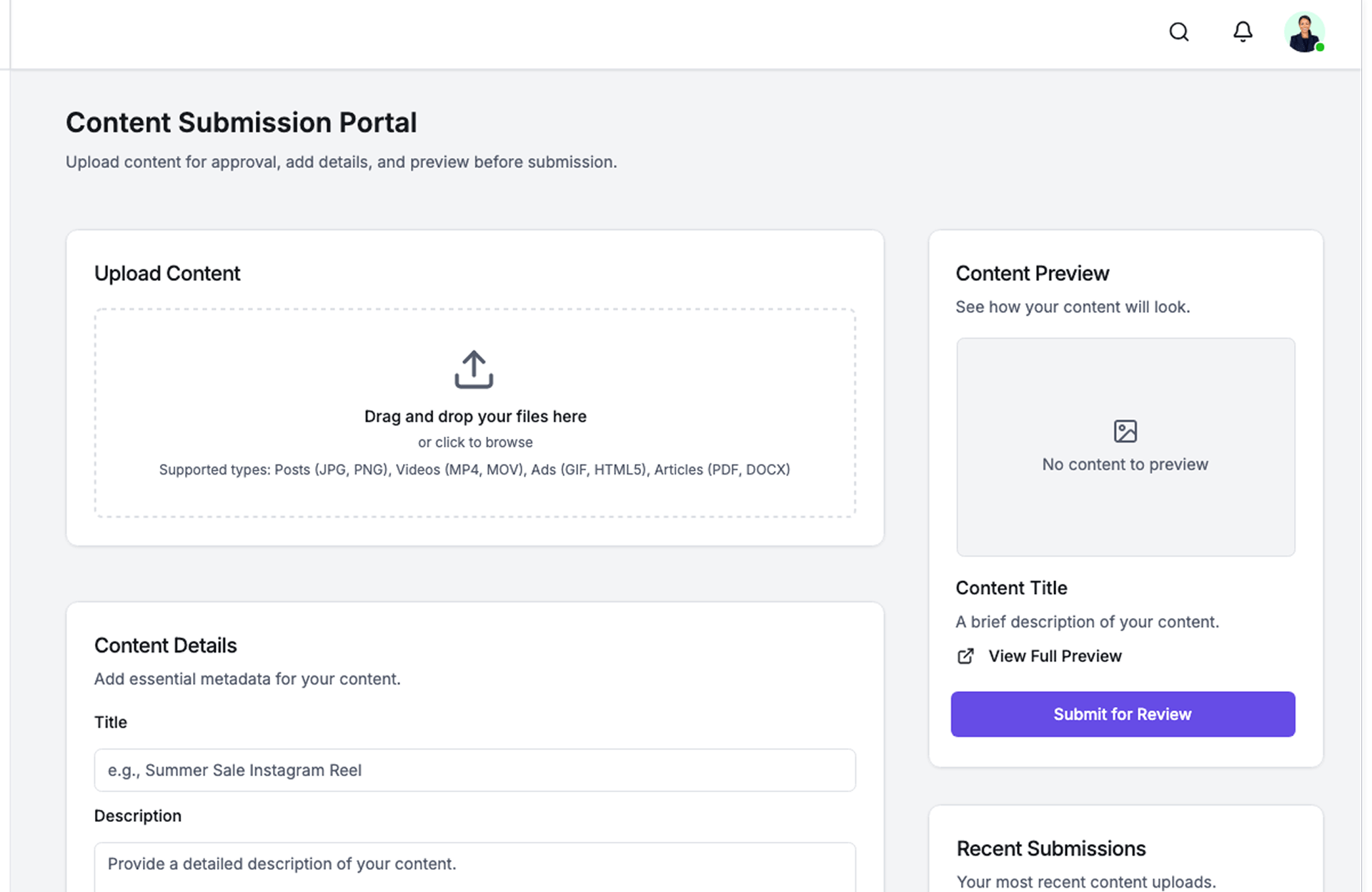Focus the Title input field
The height and width of the screenshot is (892, 1372).
(474, 770)
